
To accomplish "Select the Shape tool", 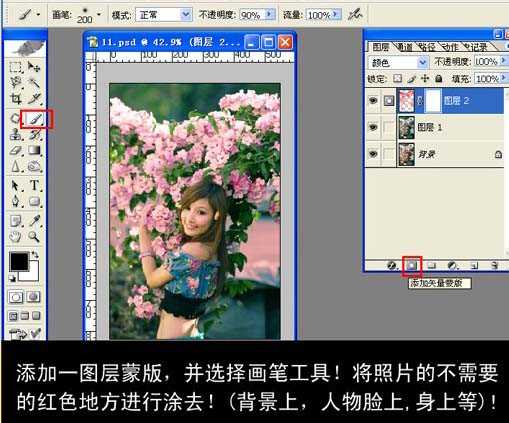I will 34,201.
